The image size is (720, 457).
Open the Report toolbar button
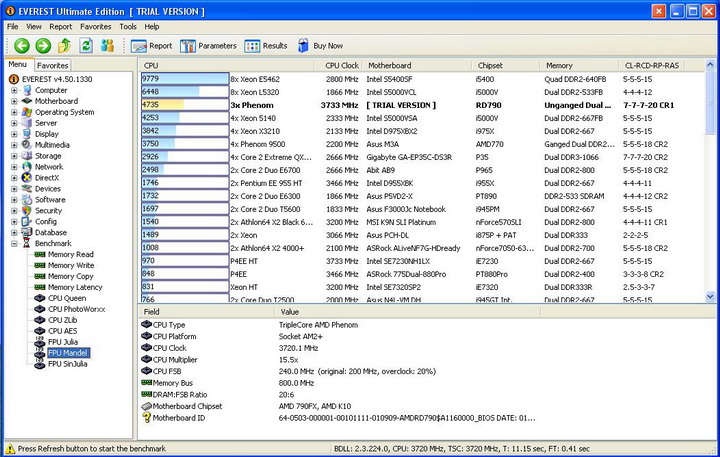151,46
